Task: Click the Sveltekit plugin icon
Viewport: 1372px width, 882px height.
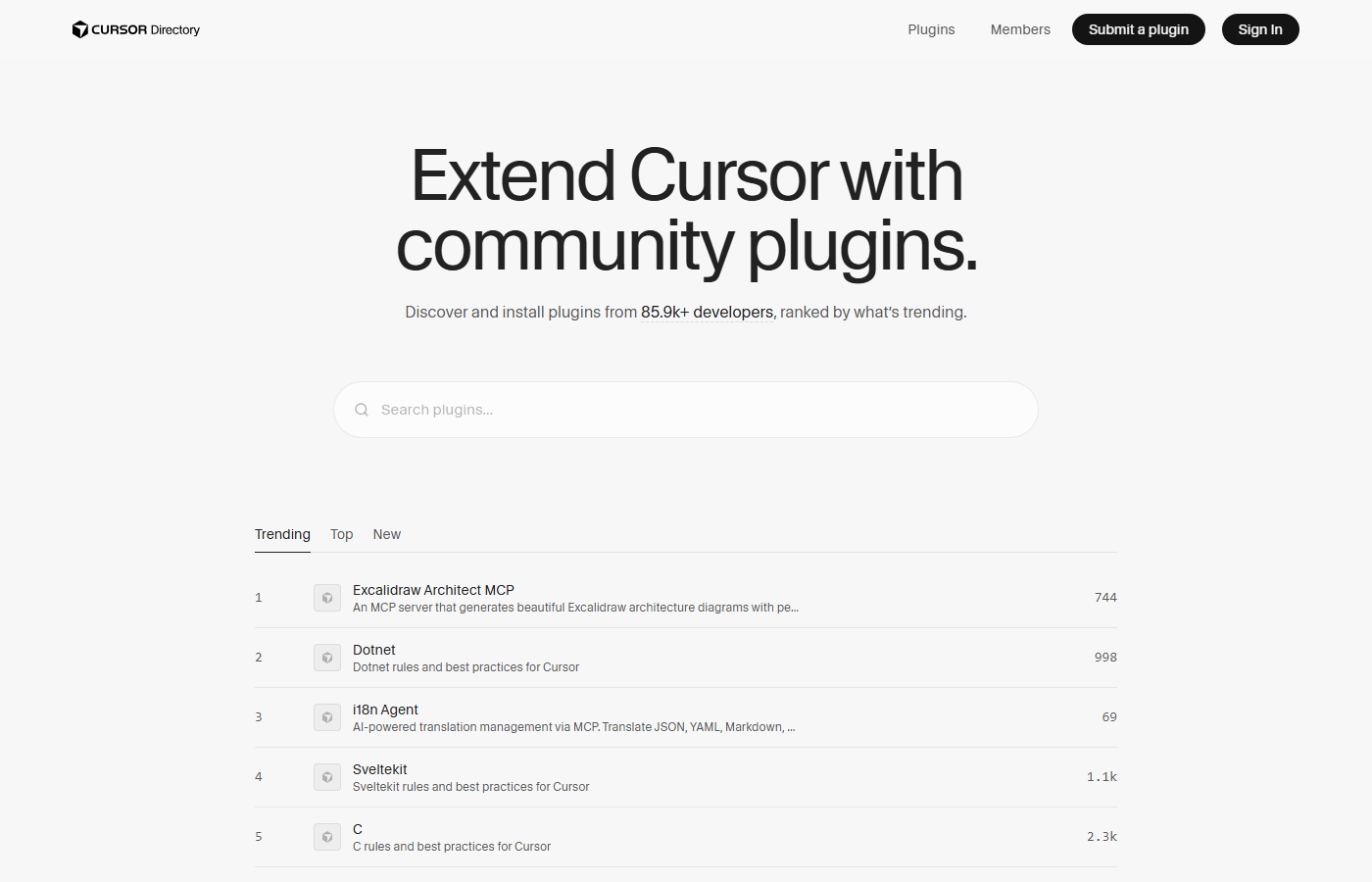Action: pos(327,777)
